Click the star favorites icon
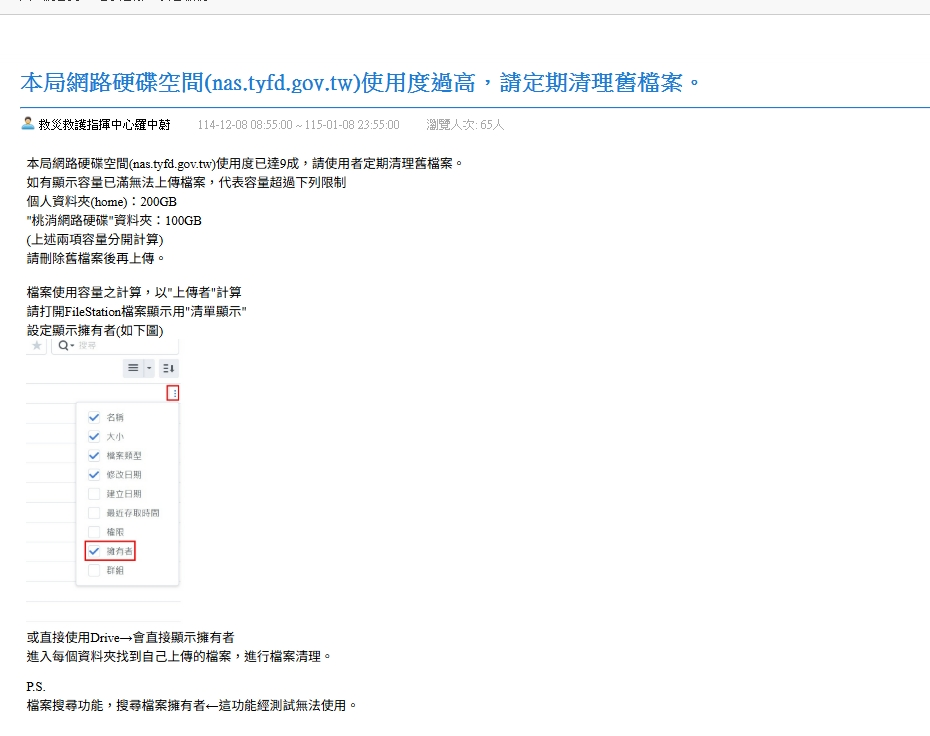The height and width of the screenshot is (736, 930). (x=37, y=345)
